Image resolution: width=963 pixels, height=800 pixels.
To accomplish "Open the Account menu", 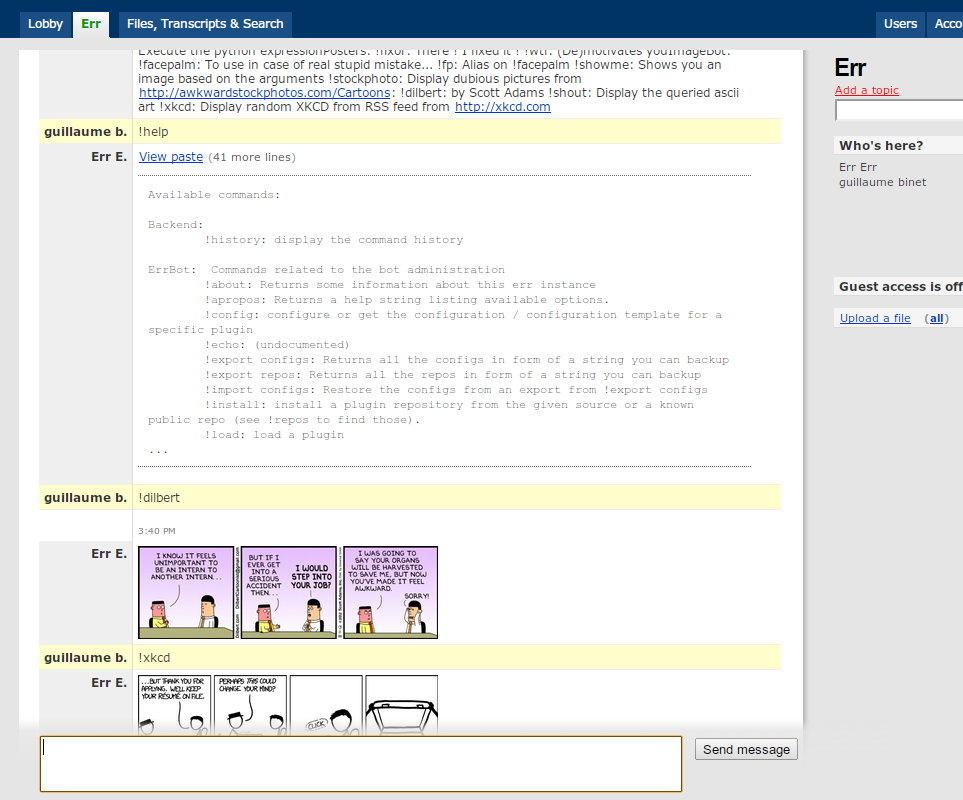I will (949, 23).
